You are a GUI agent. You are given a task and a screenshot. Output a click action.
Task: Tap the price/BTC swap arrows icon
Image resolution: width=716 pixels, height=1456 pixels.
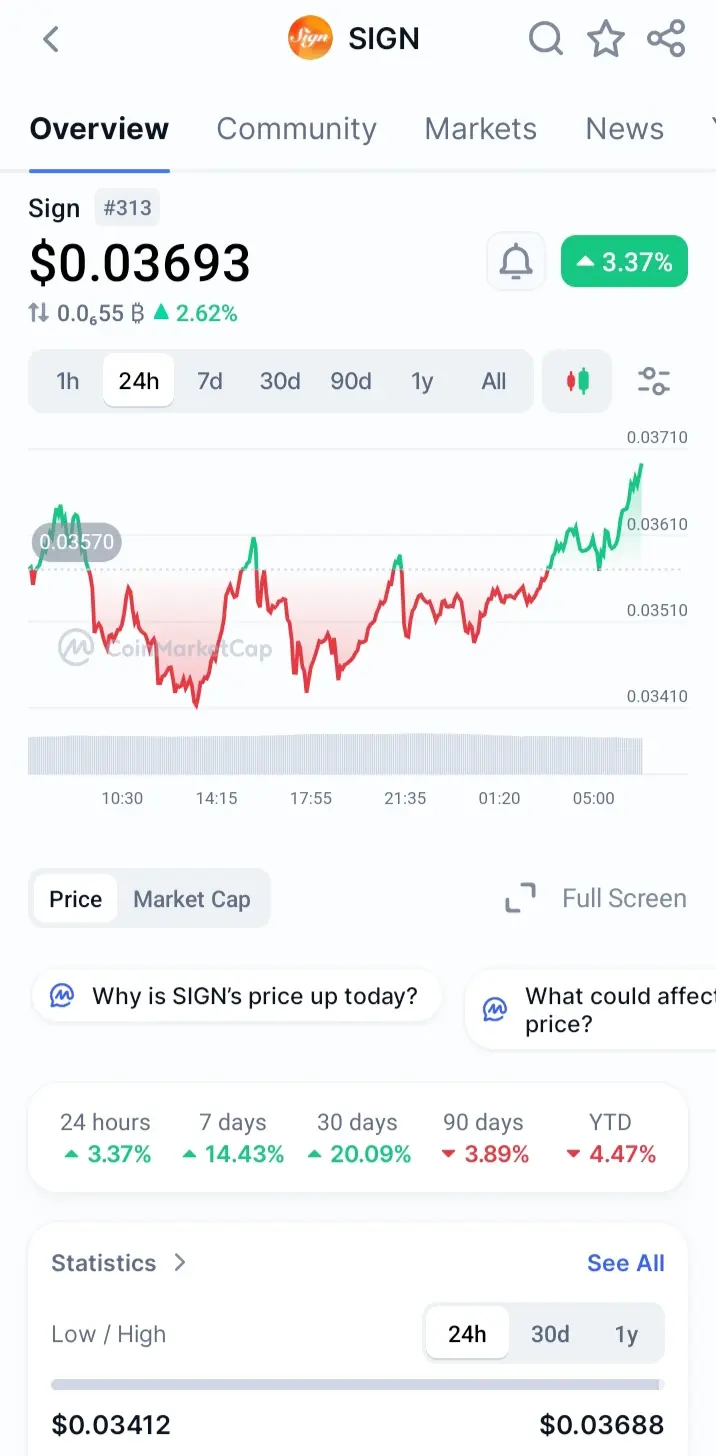pos(38,313)
